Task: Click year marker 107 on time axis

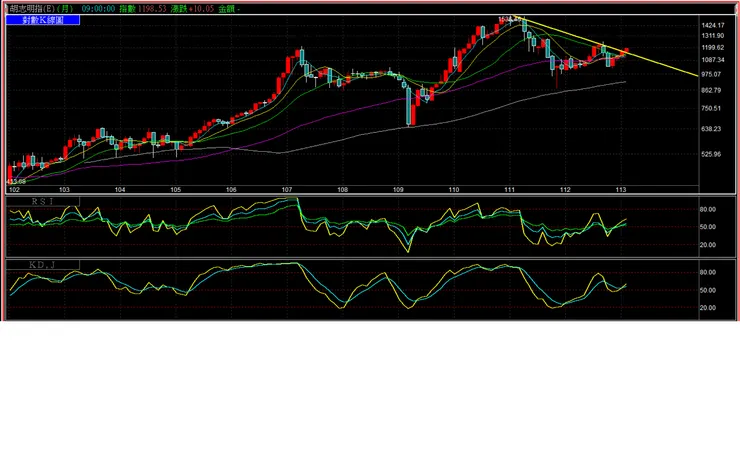Action: [287, 190]
